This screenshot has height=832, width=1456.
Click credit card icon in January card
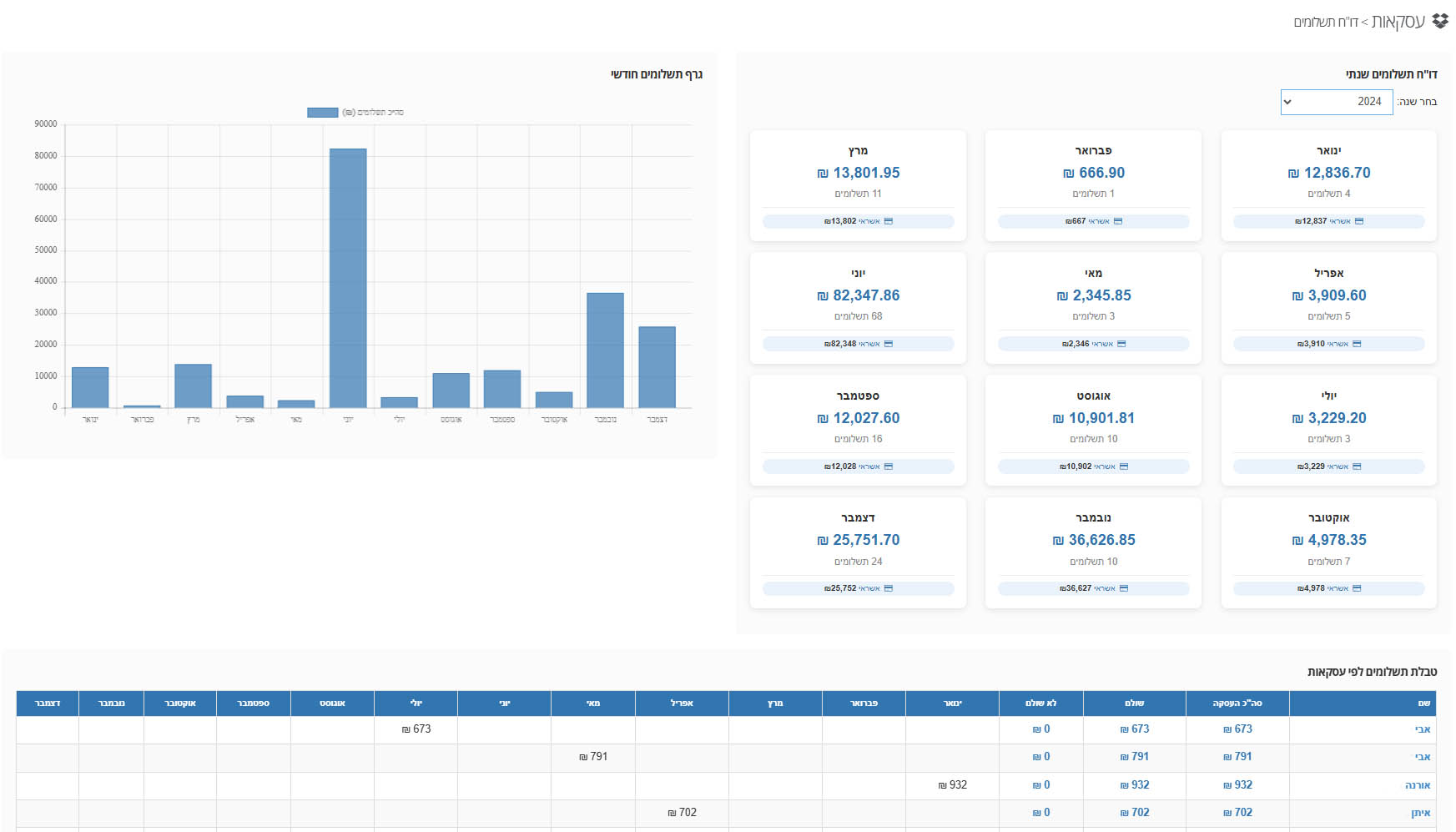click(x=1358, y=221)
